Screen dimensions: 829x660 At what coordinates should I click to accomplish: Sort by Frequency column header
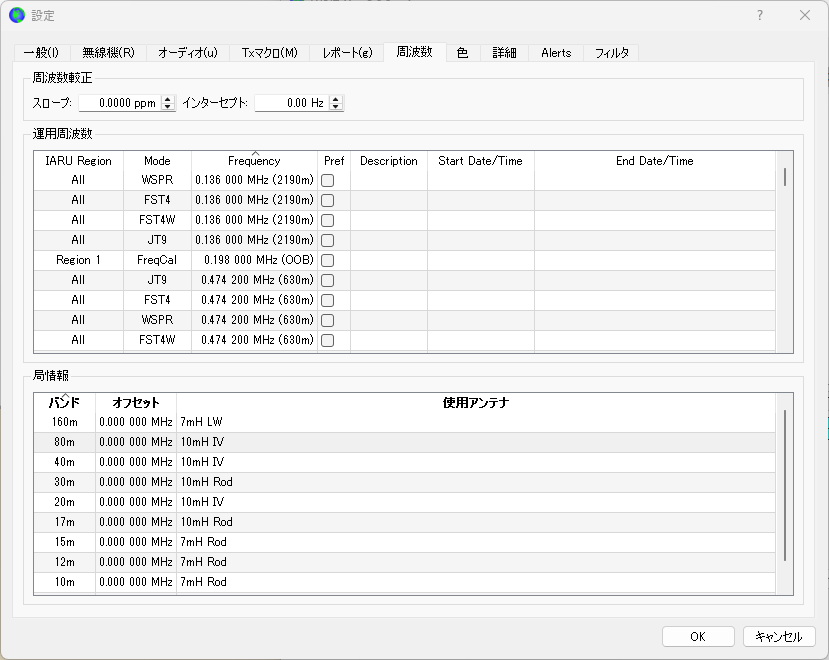[x=254, y=161]
